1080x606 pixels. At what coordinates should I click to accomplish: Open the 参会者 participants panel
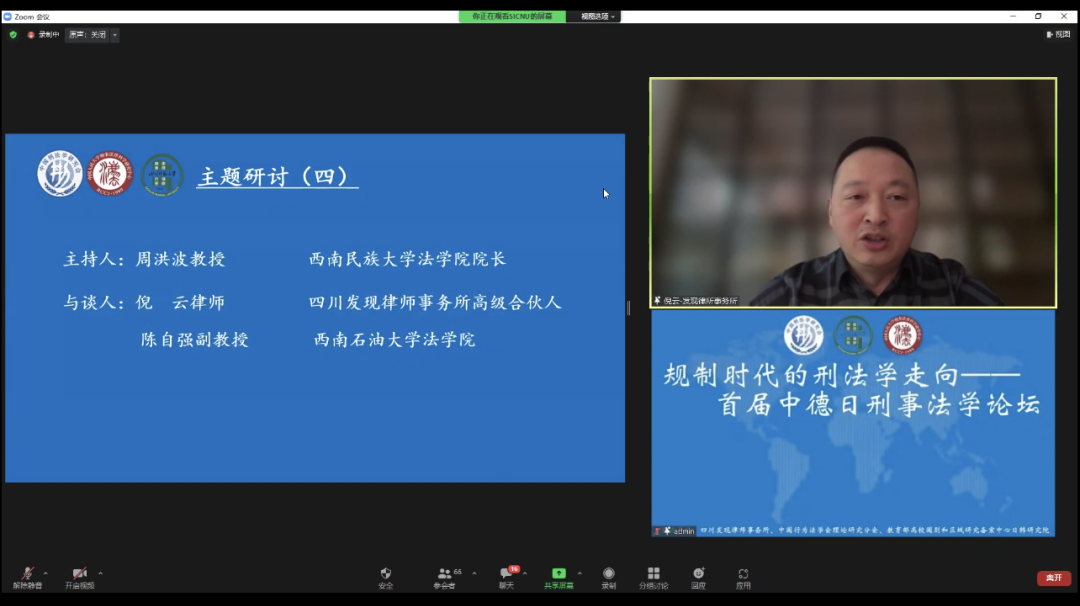pyautogui.click(x=445, y=576)
